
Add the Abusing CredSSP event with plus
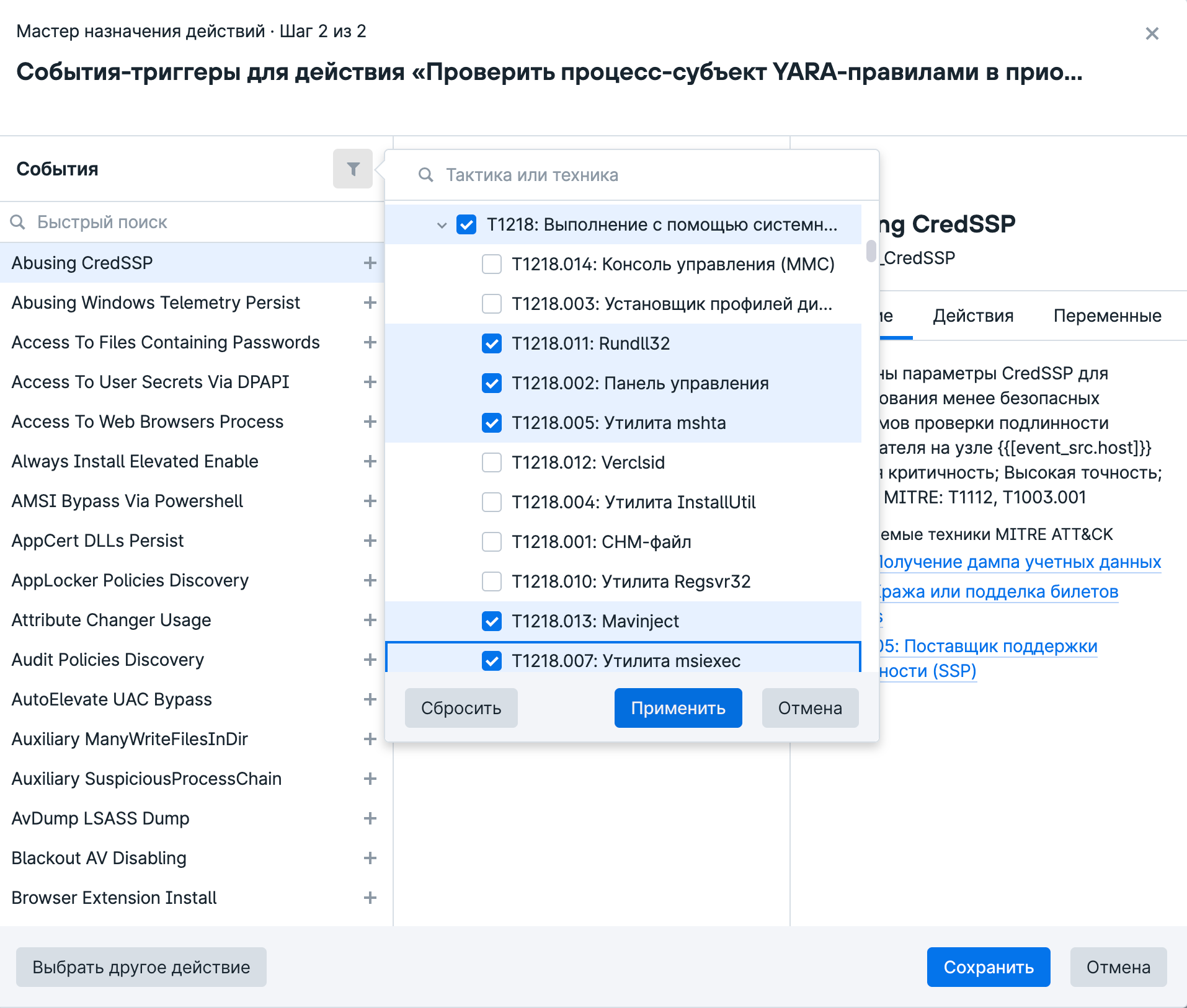pos(370,263)
